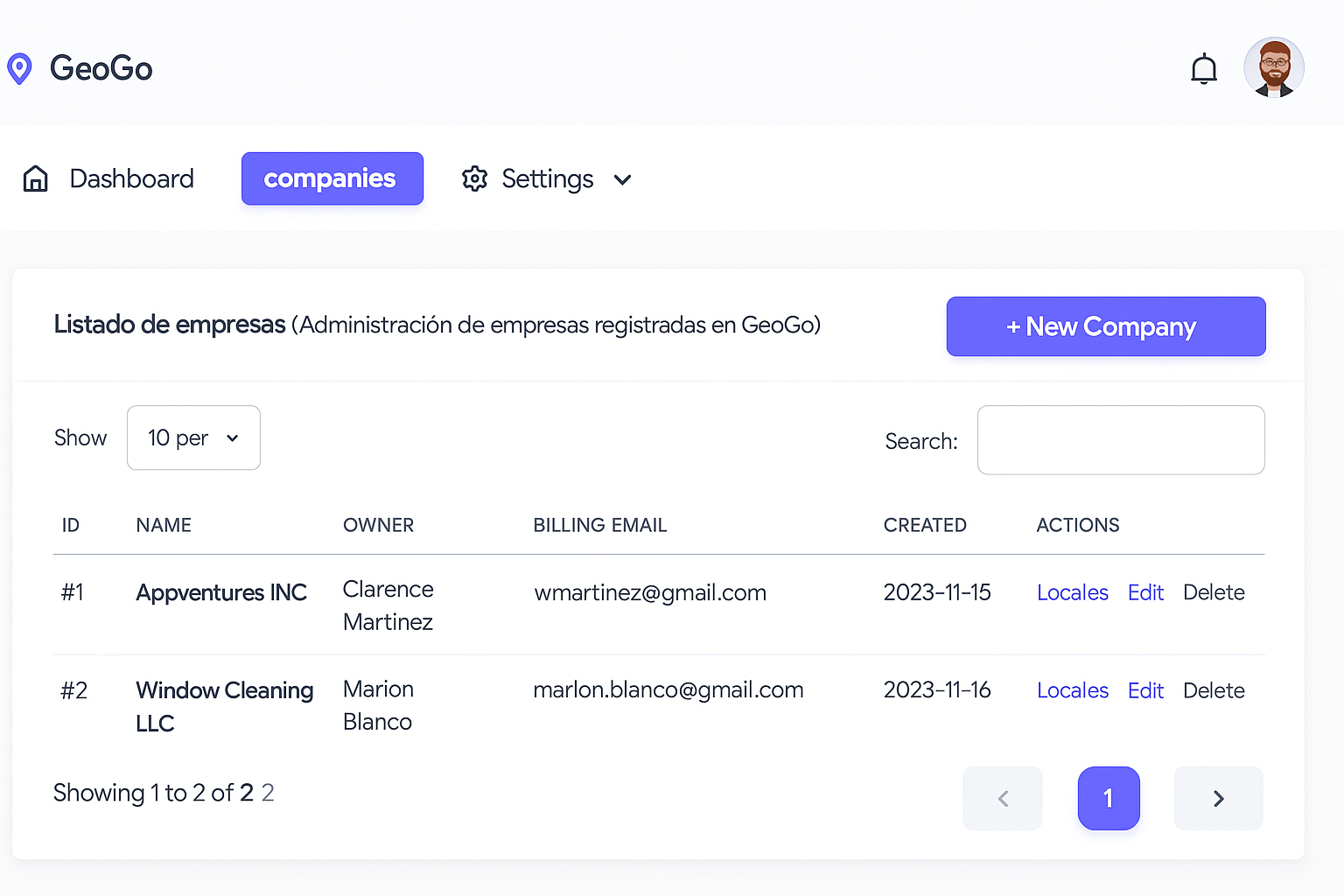Collapse the Show entries selector
1344x896 pixels.
pyautogui.click(x=232, y=437)
